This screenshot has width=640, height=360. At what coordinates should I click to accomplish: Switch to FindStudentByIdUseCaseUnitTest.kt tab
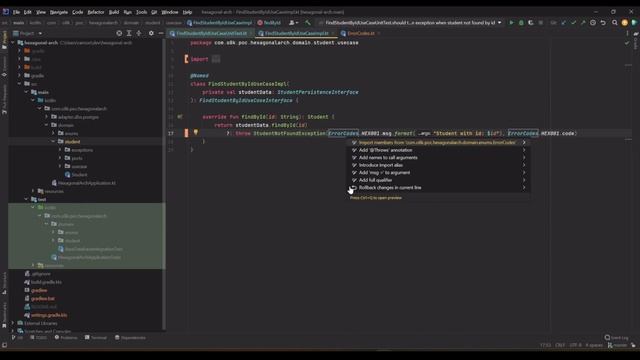tap(211, 33)
